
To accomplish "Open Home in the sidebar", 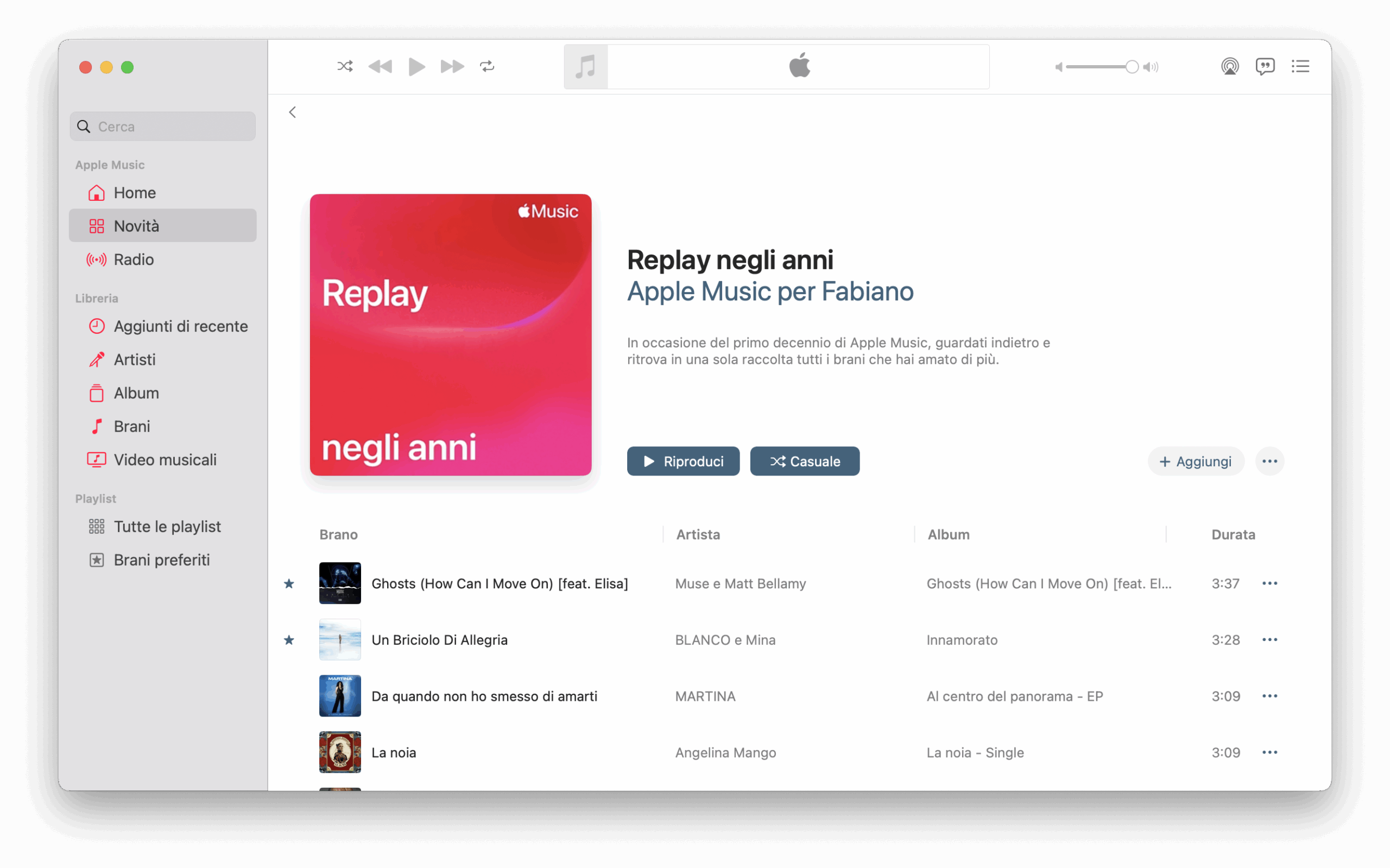I will pyautogui.click(x=162, y=193).
